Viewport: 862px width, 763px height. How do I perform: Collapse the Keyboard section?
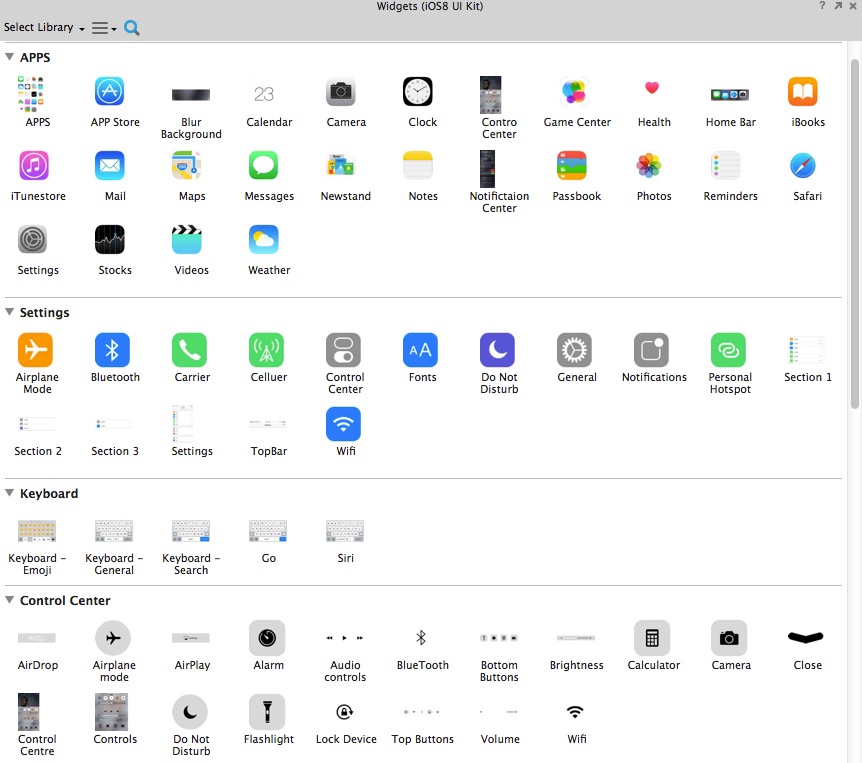pos(9,493)
